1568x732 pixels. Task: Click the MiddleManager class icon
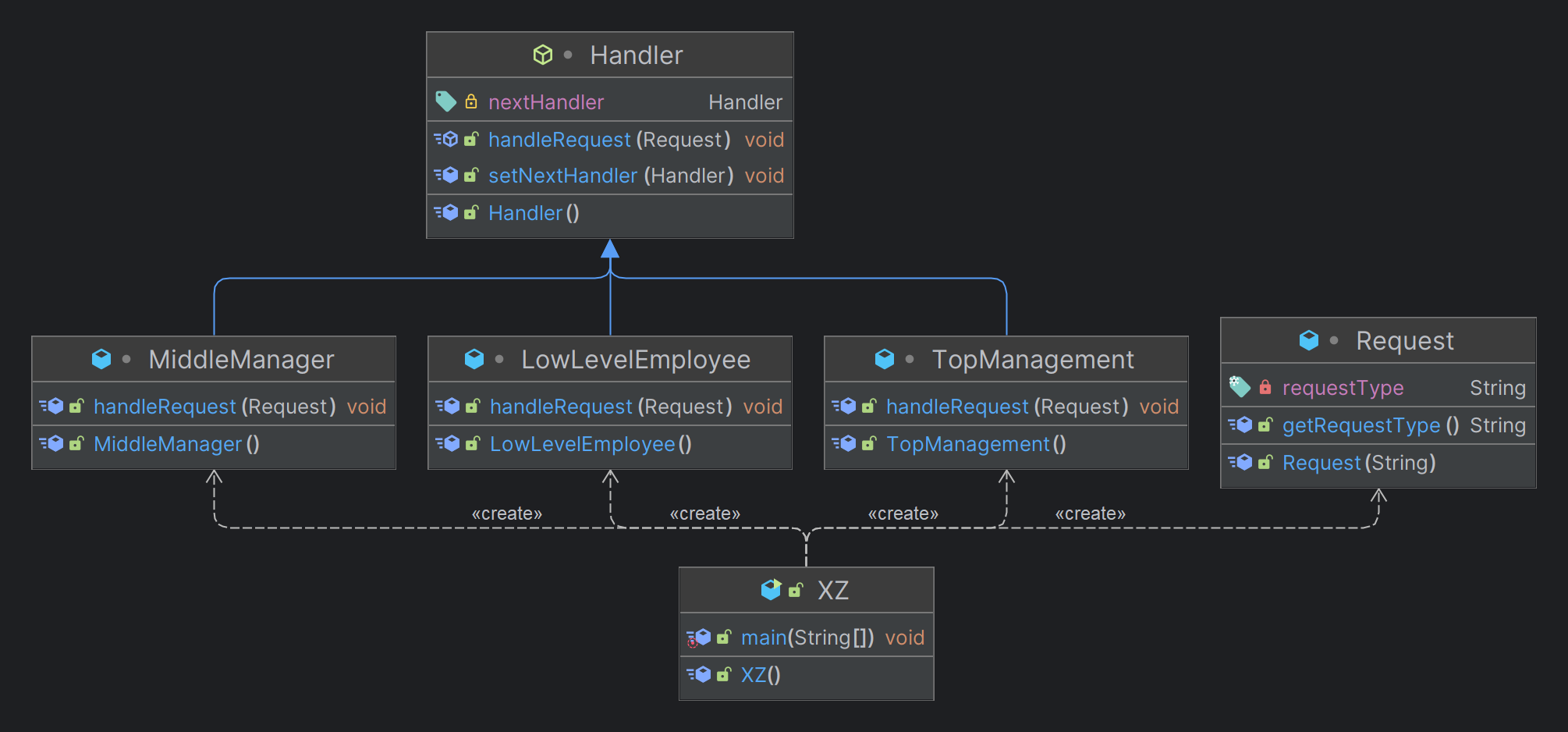[x=101, y=359]
